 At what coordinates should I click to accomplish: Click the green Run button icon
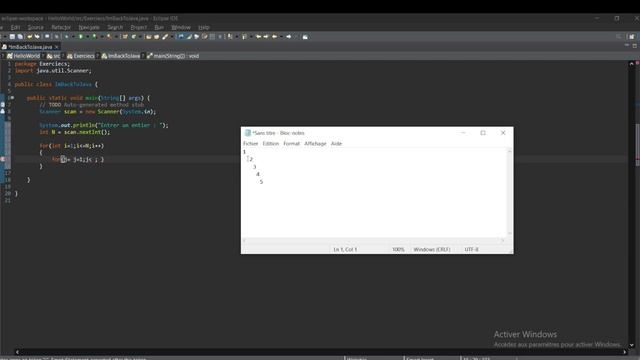pos(81,37)
